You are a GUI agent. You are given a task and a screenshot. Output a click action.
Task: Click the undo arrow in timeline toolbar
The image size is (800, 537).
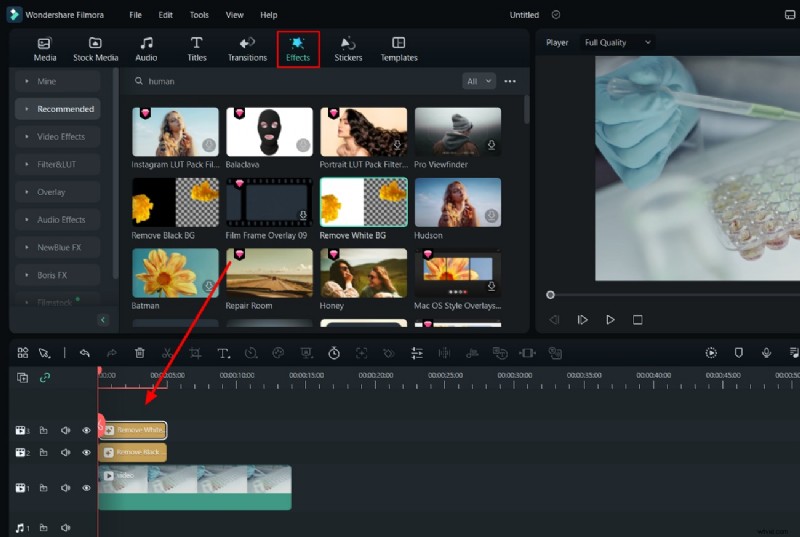(85, 353)
